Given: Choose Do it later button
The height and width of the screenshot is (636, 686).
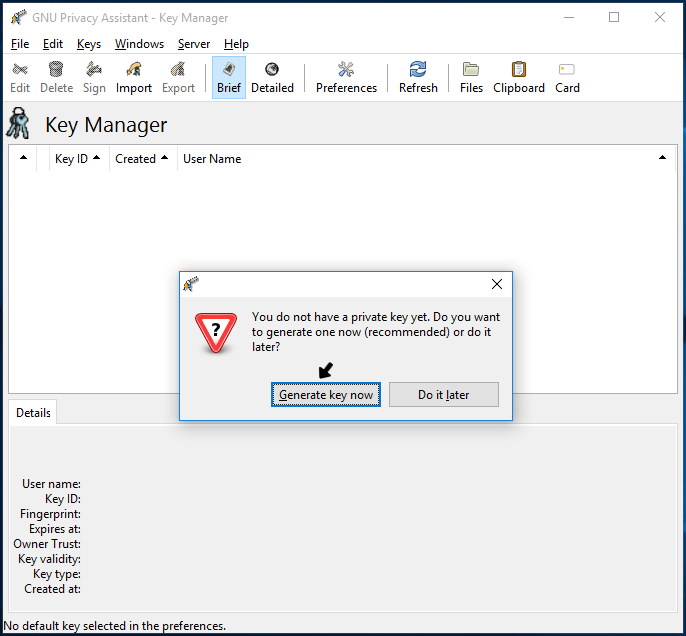Looking at the screenshot, I should tap(444, 395).
